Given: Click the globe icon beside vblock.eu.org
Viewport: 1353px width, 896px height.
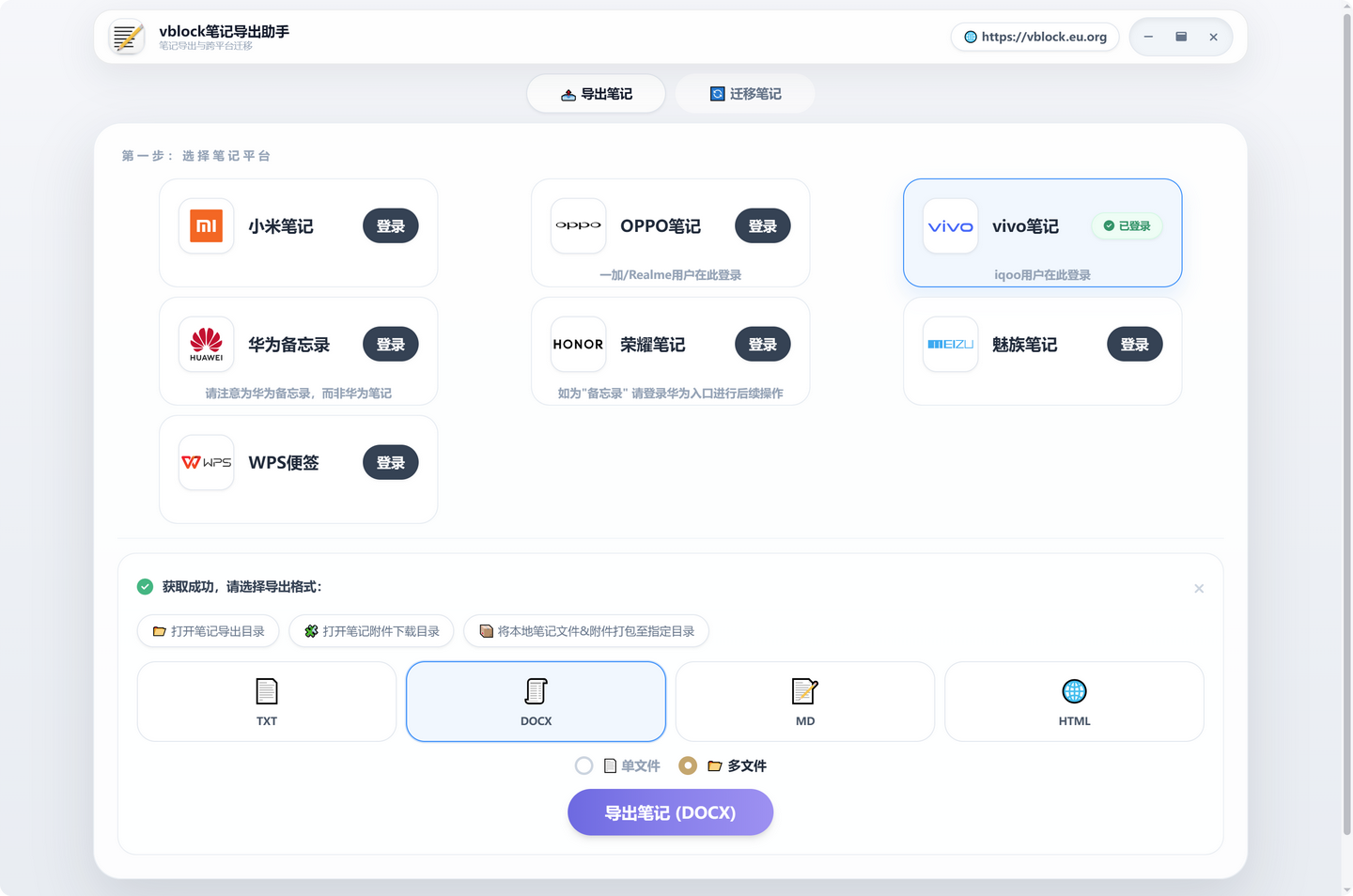Looking at the screenshot, I should [971, 38].
